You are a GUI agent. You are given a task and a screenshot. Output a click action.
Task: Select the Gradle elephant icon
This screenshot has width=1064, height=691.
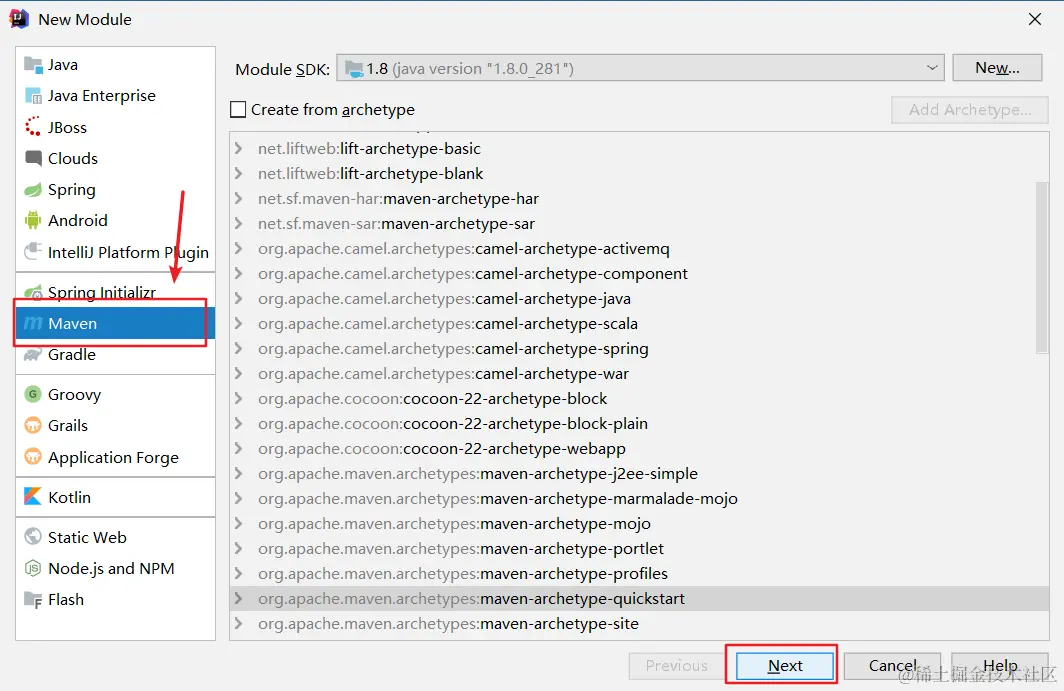click(x=33, y=354)
